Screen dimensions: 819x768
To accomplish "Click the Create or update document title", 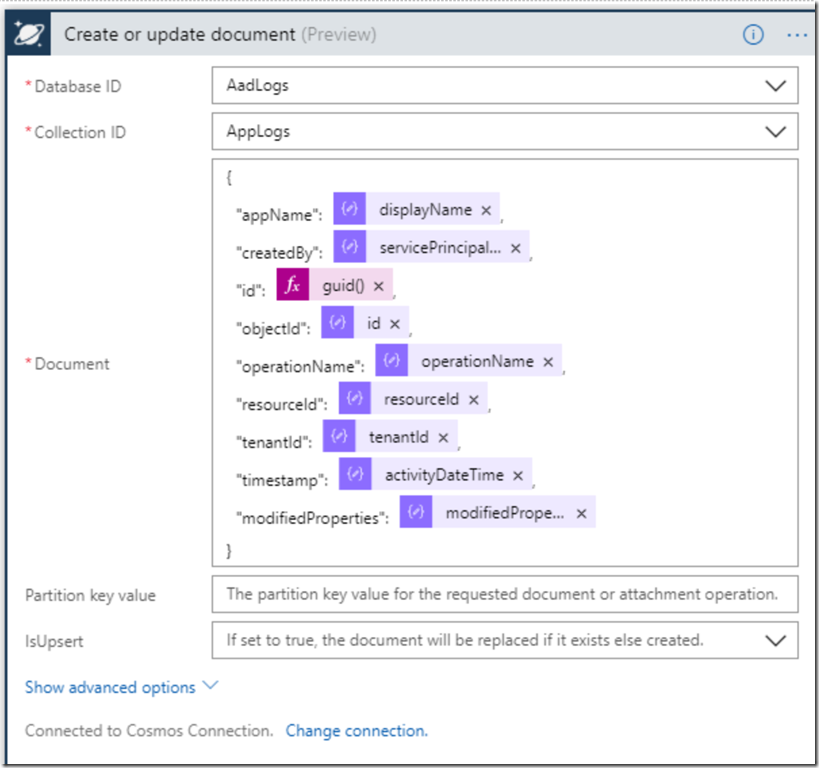I will click(x=179, y=34).
